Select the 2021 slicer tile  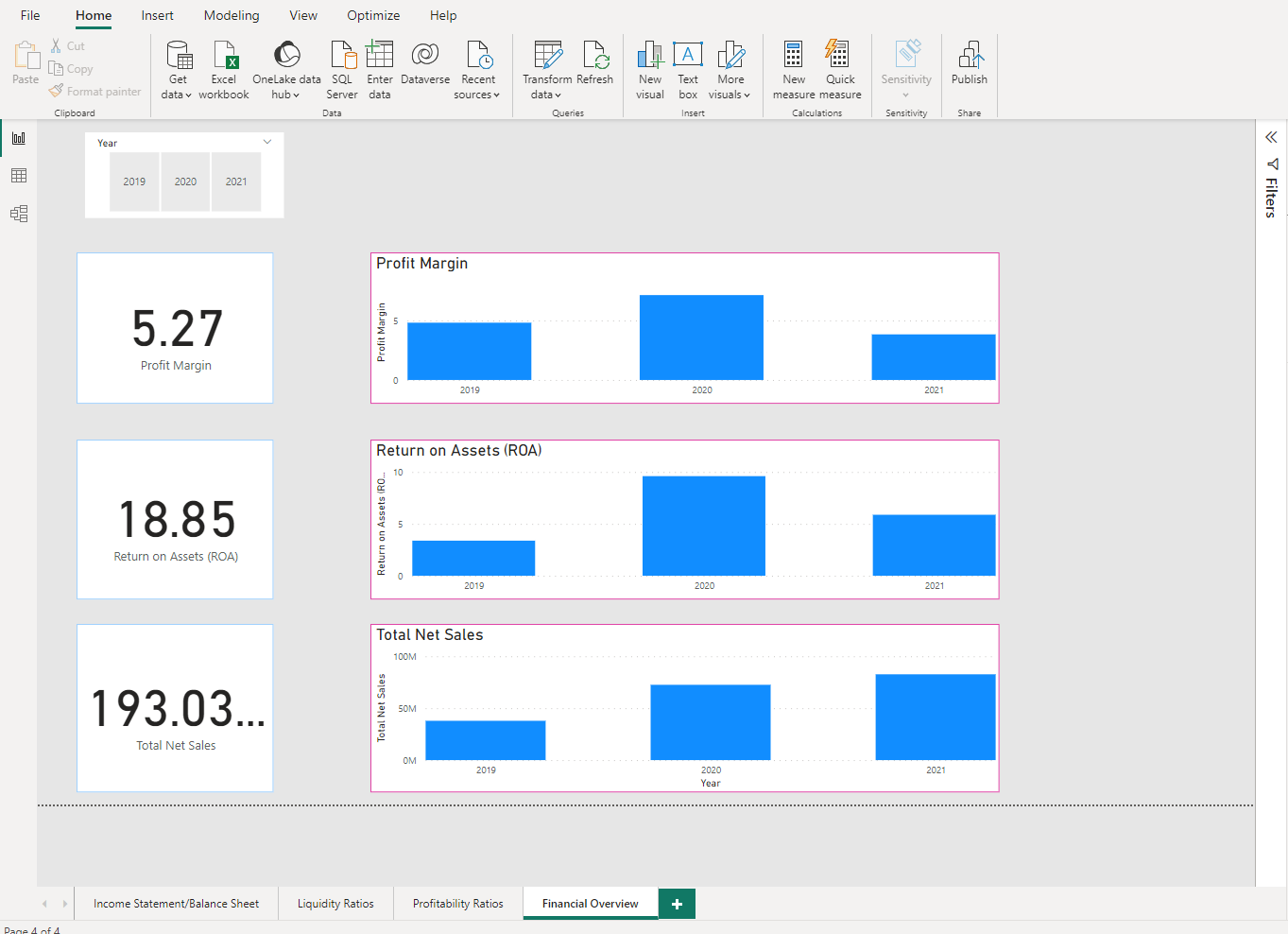click(236, 182)
